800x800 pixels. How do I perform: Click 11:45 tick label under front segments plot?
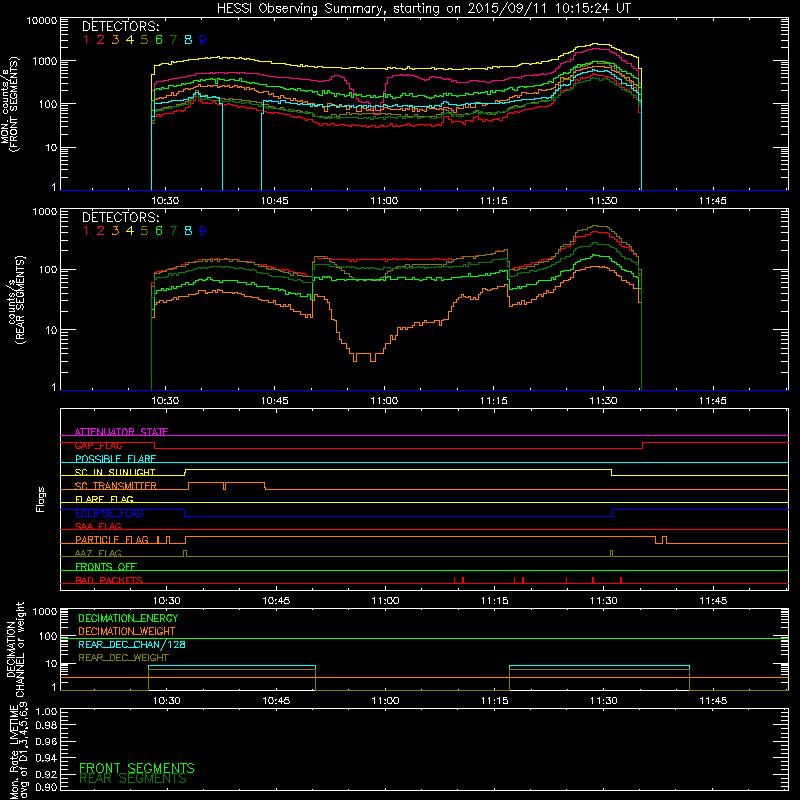pos(713,201)
